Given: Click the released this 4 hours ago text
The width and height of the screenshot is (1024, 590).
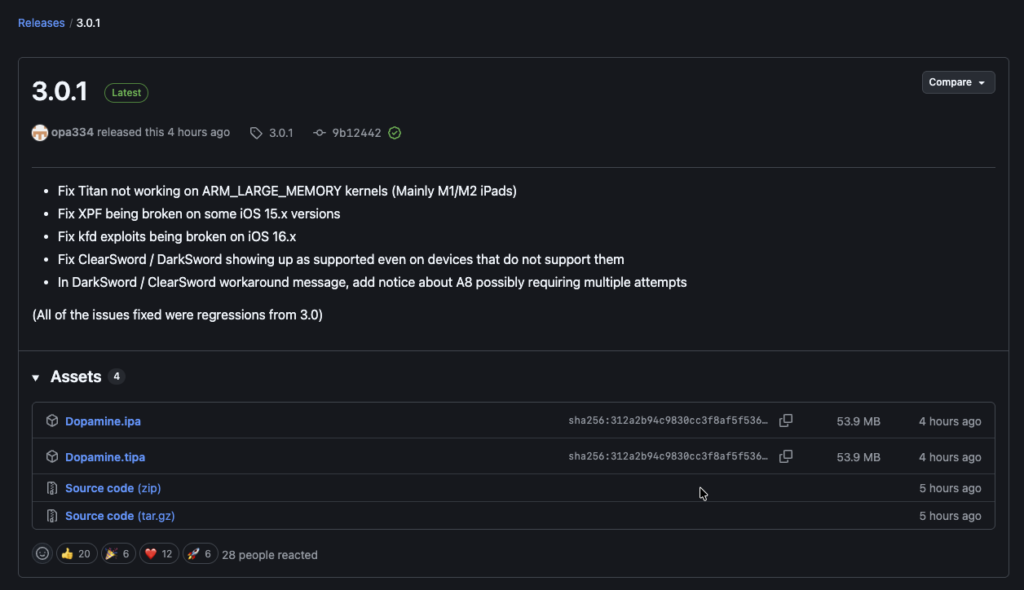Looking at the screenshot, I should (163, 133).
